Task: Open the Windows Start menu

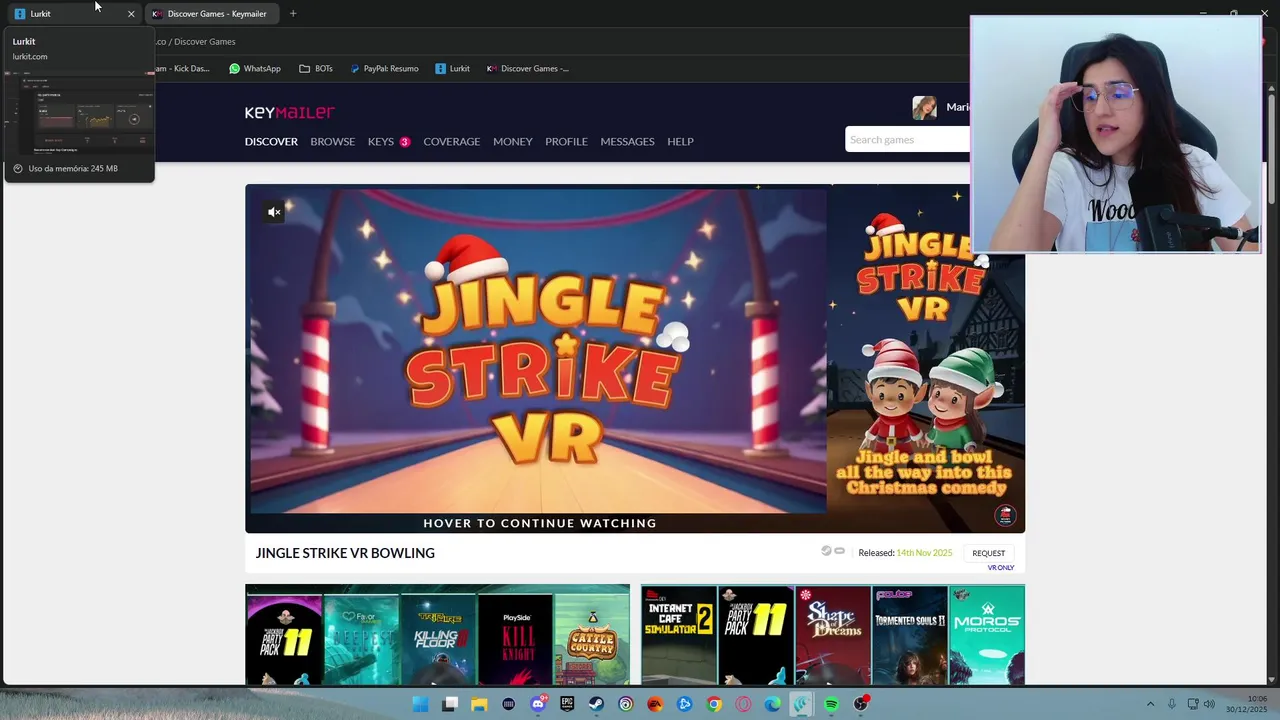Action: (421, 704)
